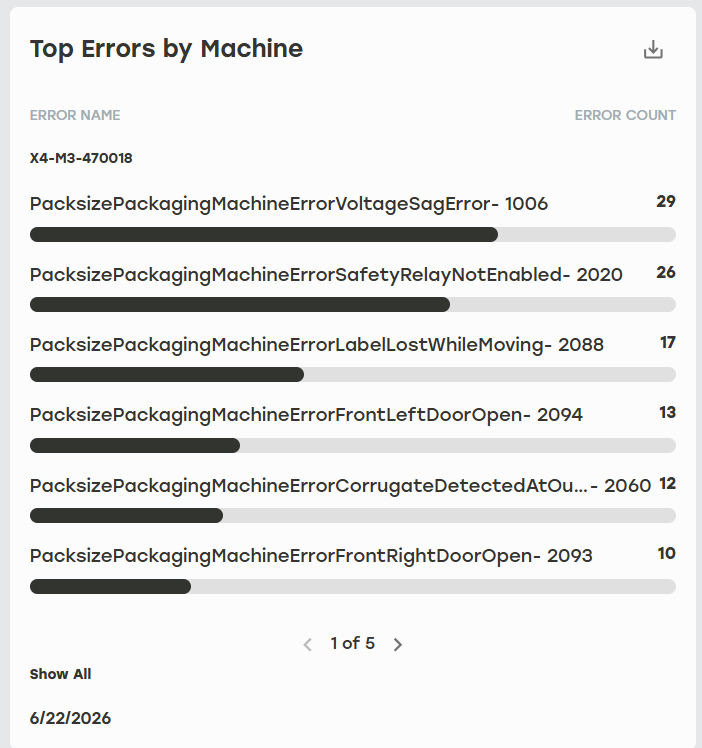This screenshot has width=702, height=748.
Task: Download the Top Errors by Machine report
Action: [x=653, y=50]
